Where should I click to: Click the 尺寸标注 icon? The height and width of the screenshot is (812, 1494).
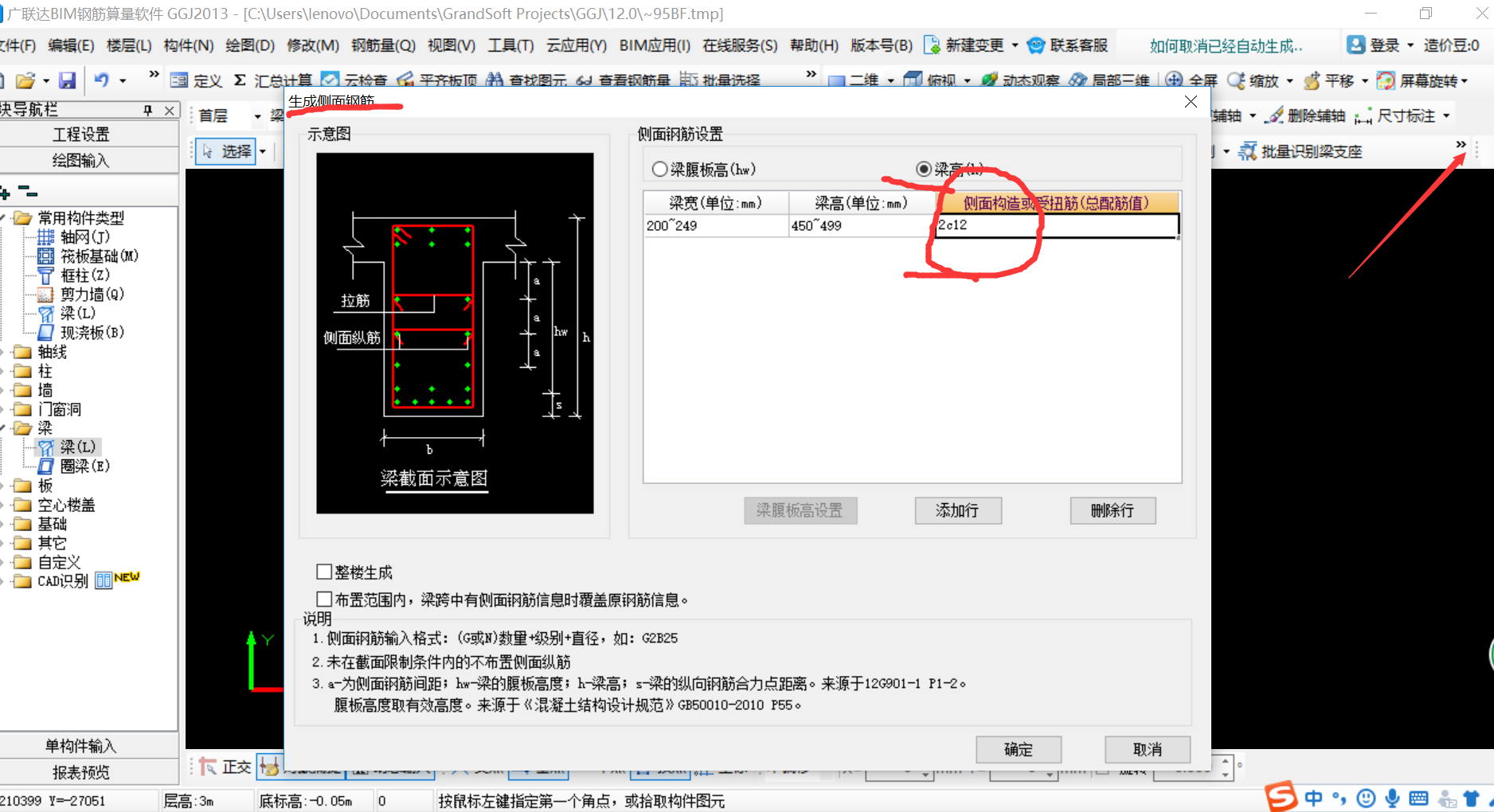(1363, 115)
